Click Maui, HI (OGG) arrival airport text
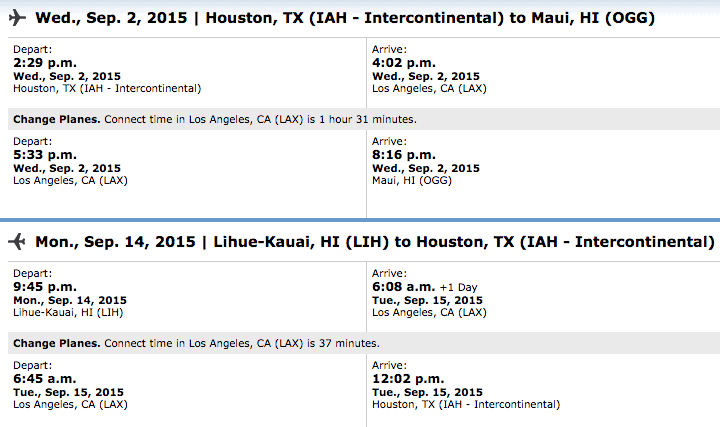Screen dimensions: 720x427 (x=412, y=180)
